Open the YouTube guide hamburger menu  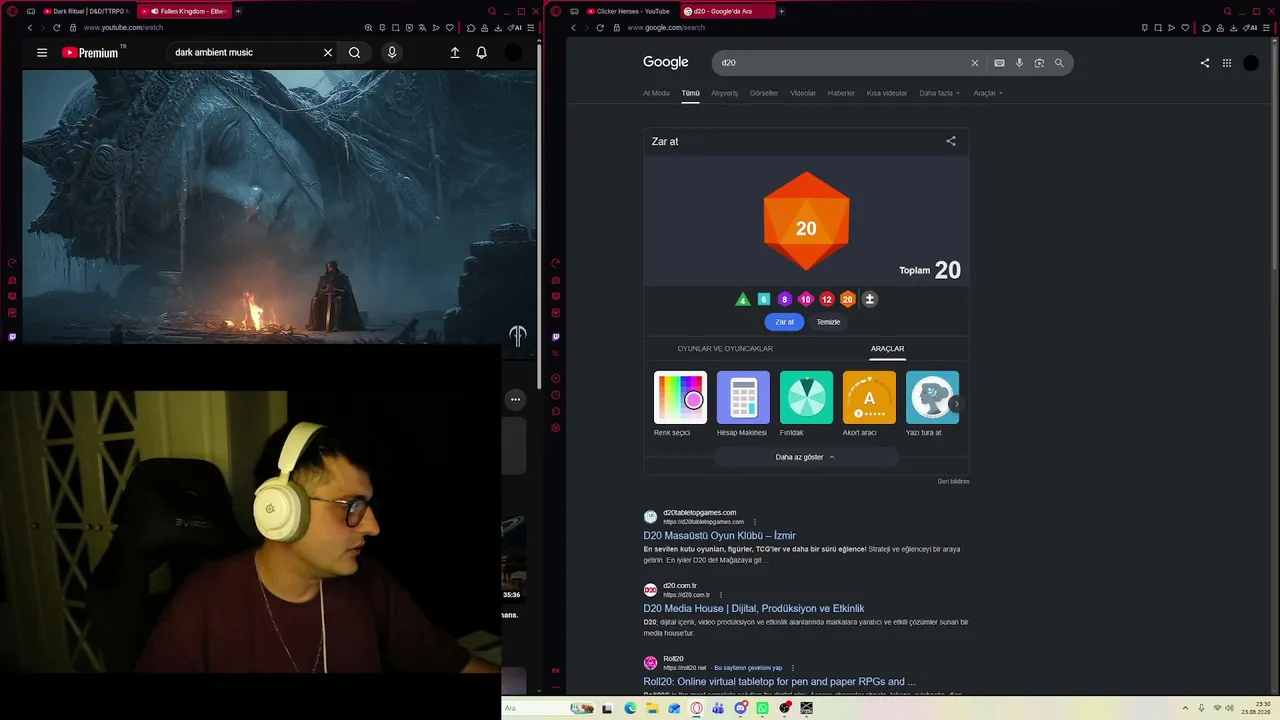pyautogui.click(x=42, y=52)
